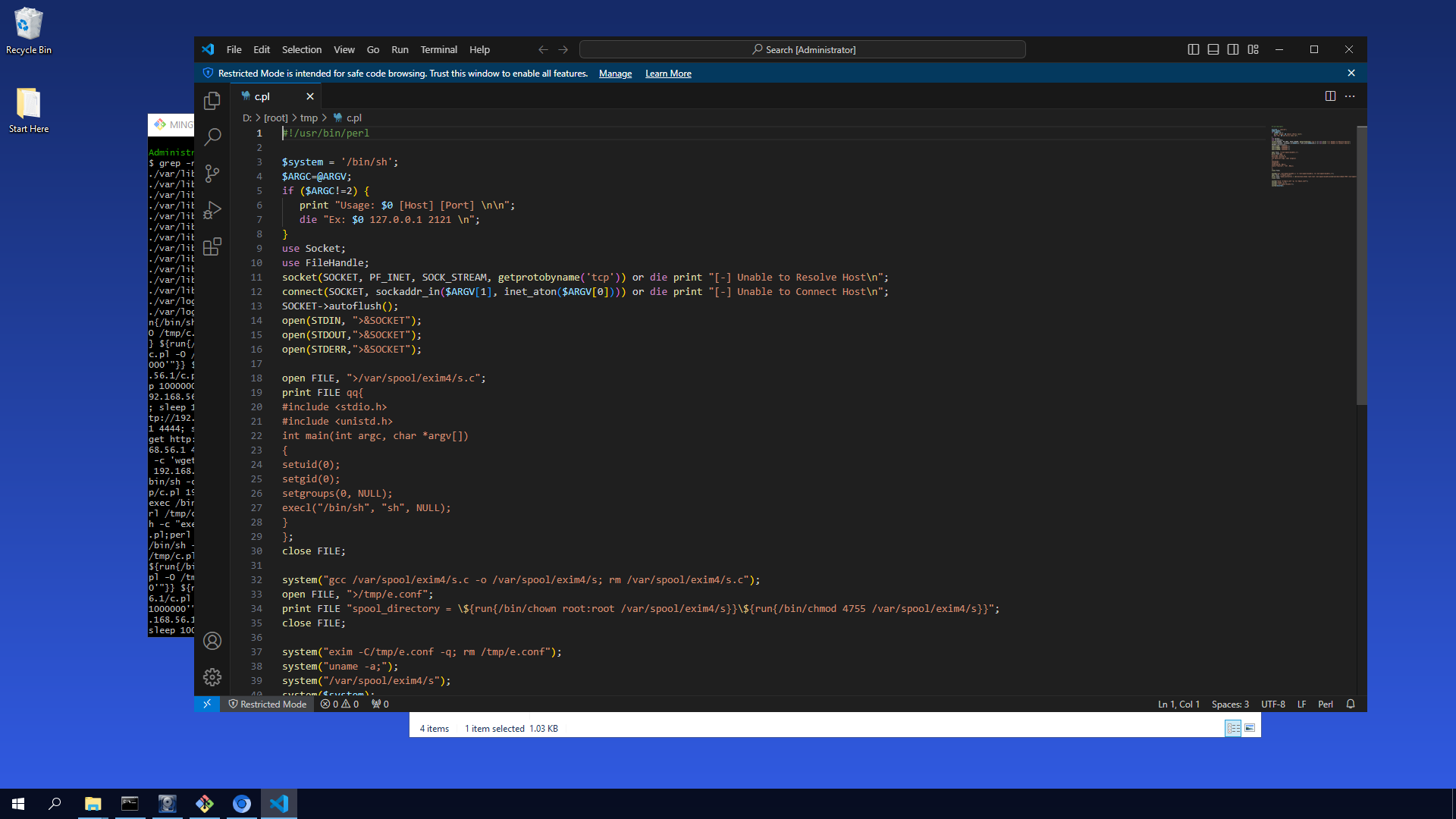Viewport: 1456px width, 819px height.
Task: Open Perl language mode selector
Action: click(x=1325, y=704)
